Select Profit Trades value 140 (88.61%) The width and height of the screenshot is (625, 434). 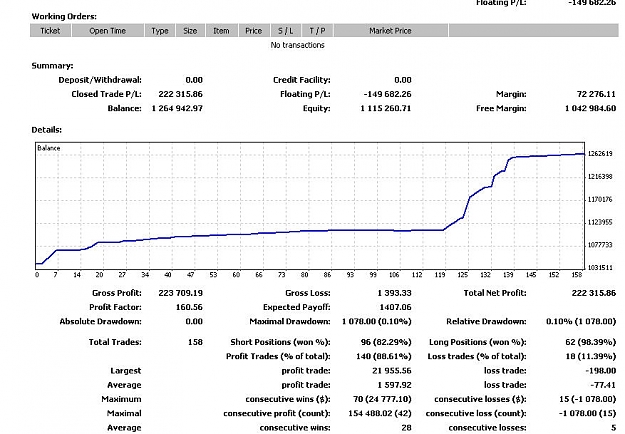tap(384, 356)
